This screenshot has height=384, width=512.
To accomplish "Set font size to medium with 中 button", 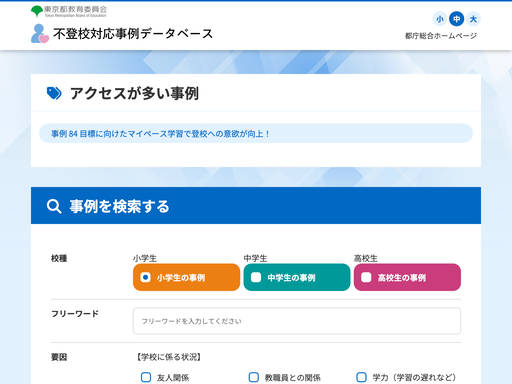I will click(x=456, y=19).
